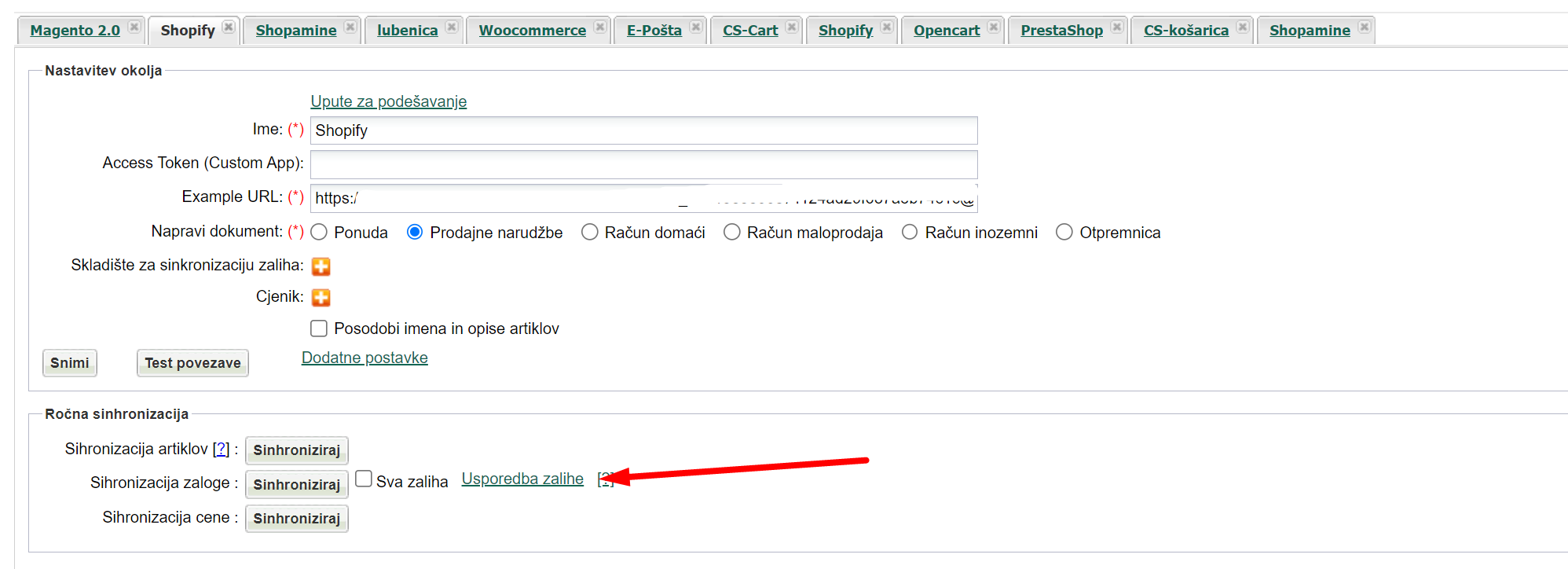Close the CS-Cart tab
The image size is (1568, 569).
792,28
